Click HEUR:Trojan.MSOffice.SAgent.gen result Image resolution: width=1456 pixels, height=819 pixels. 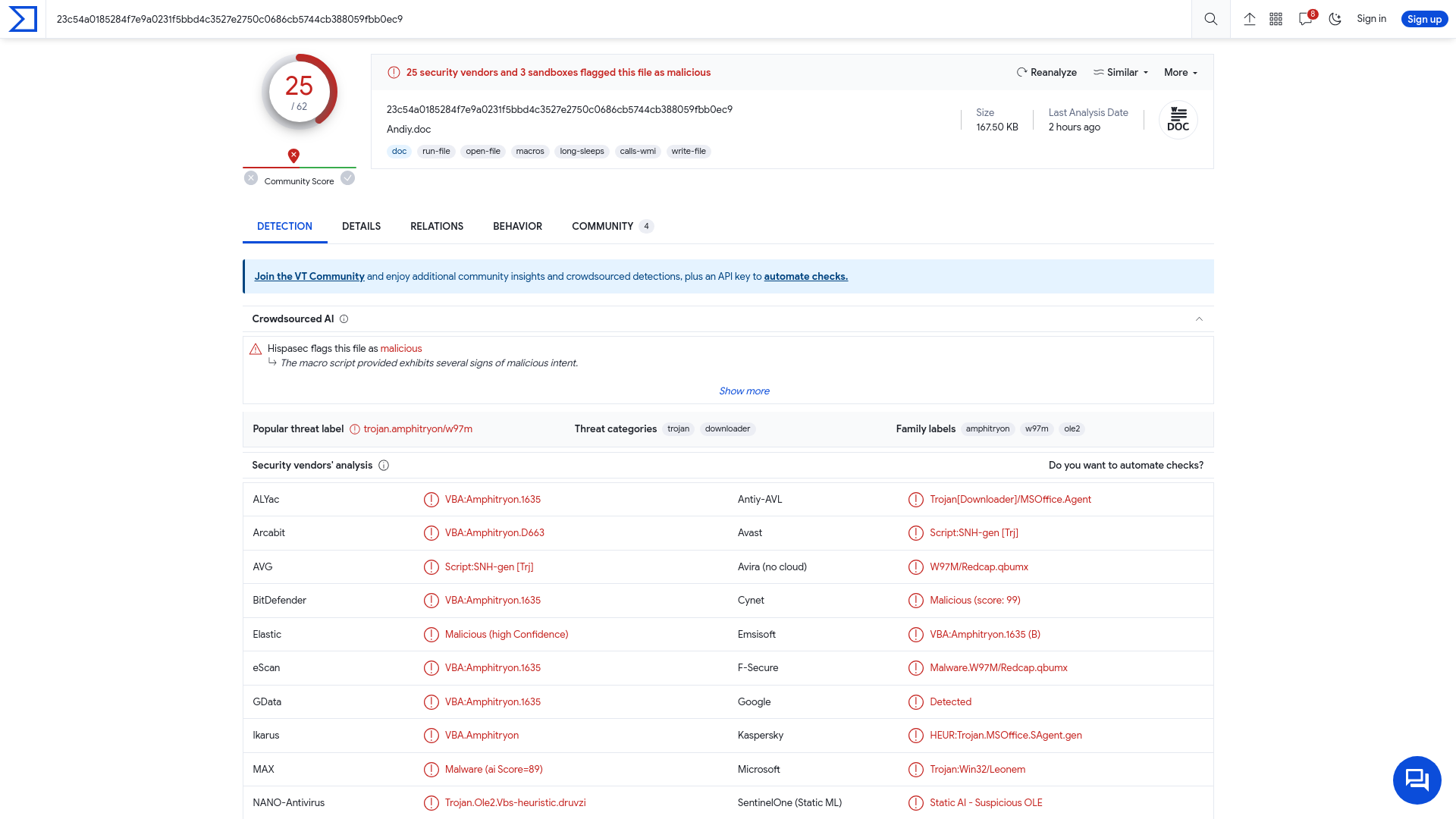pyautogui.click(x=1006, y=736)
